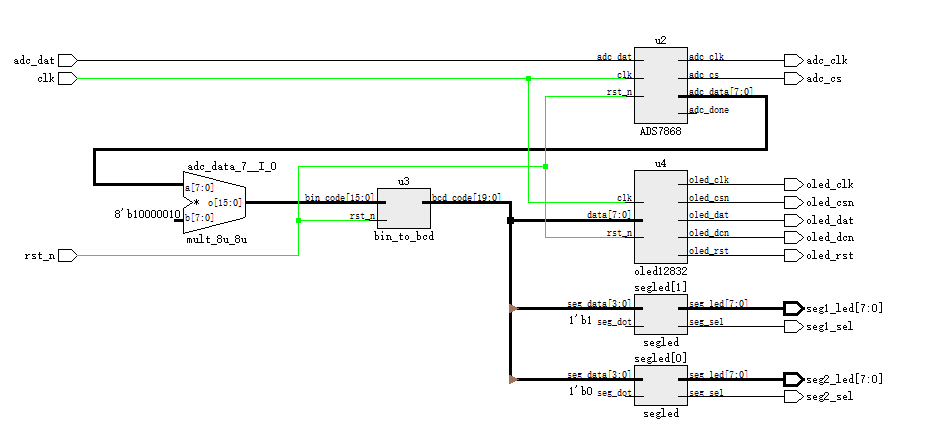Click the adc_clk output port symbol

794,60
